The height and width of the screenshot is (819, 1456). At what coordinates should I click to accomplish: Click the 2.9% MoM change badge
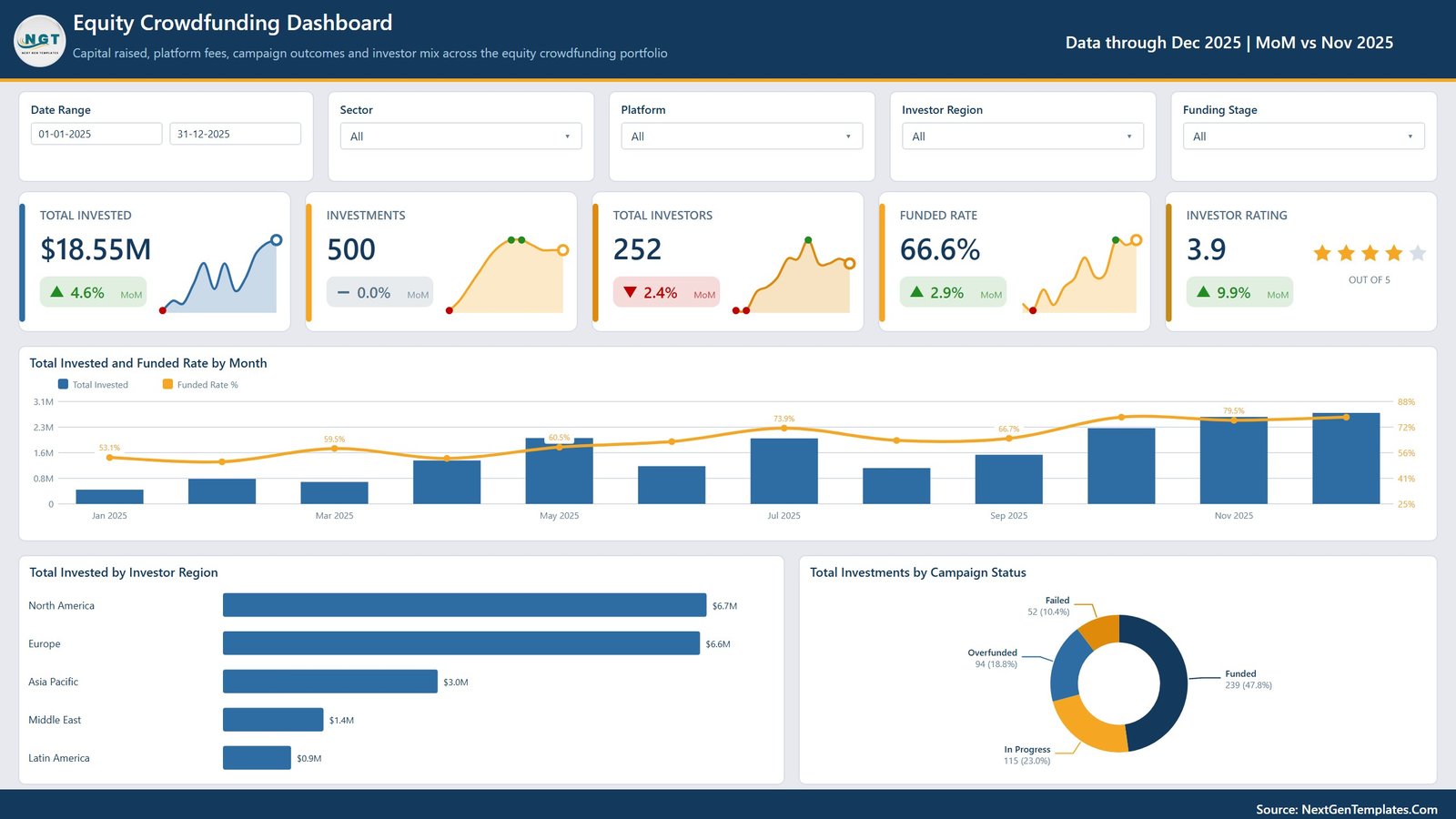[x=953, y=292]
